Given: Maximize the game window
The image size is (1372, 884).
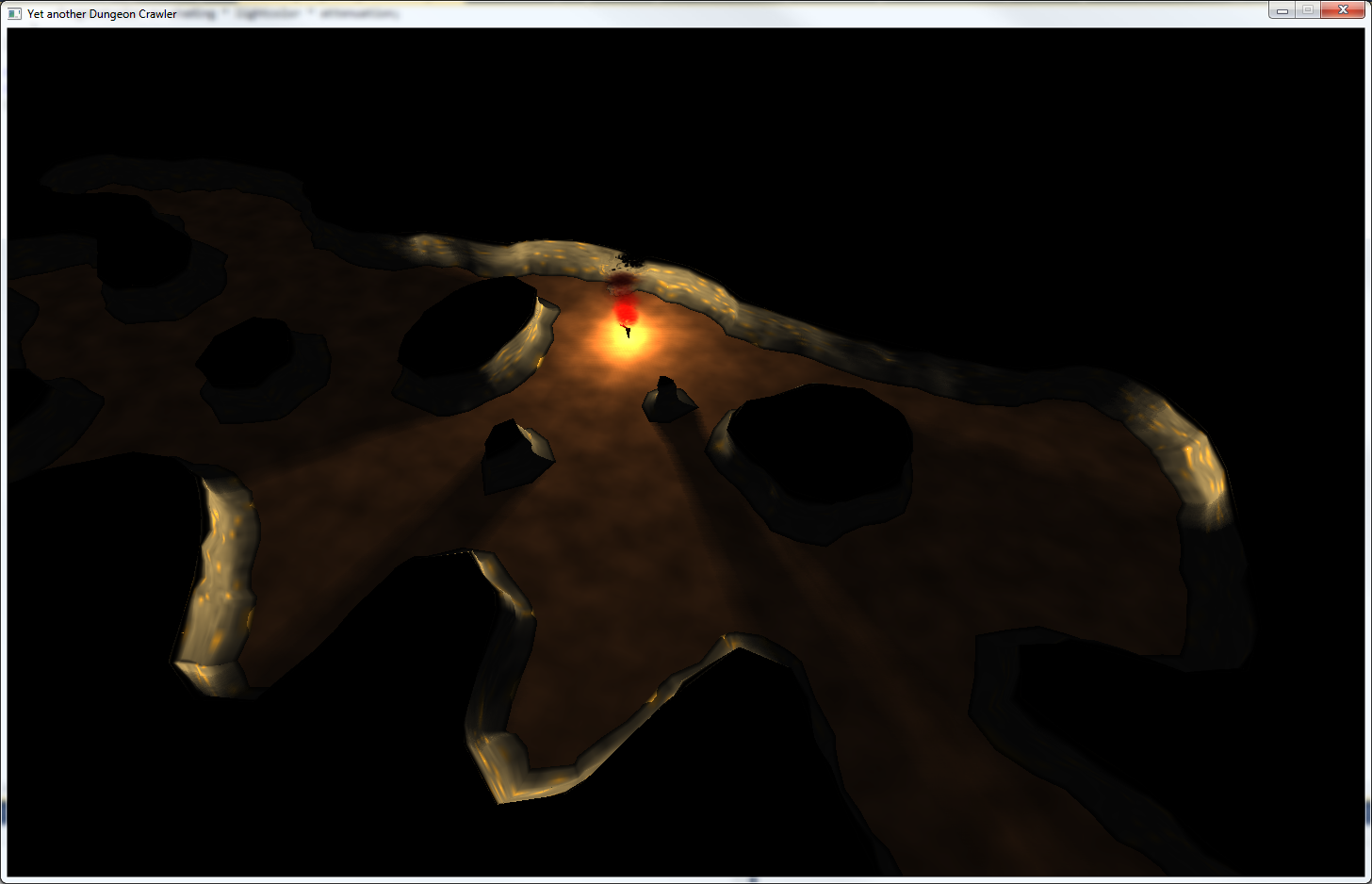Looking at the screenshot, I should tap(1308, 10).
